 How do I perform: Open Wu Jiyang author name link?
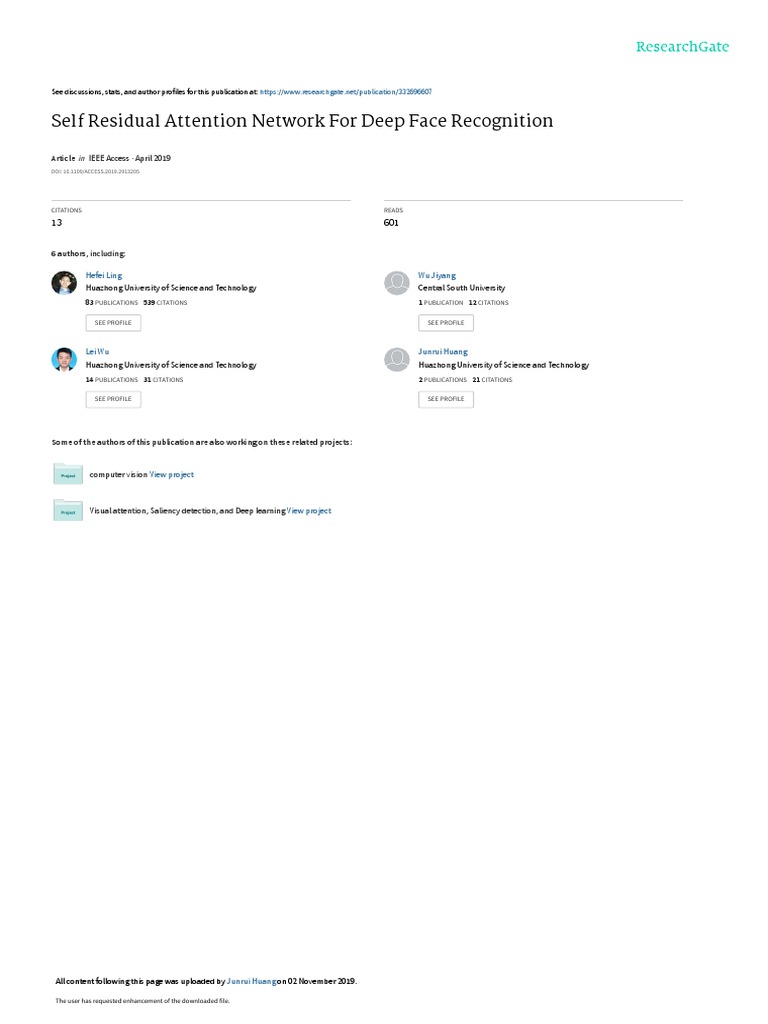click(x=437, y=276)
